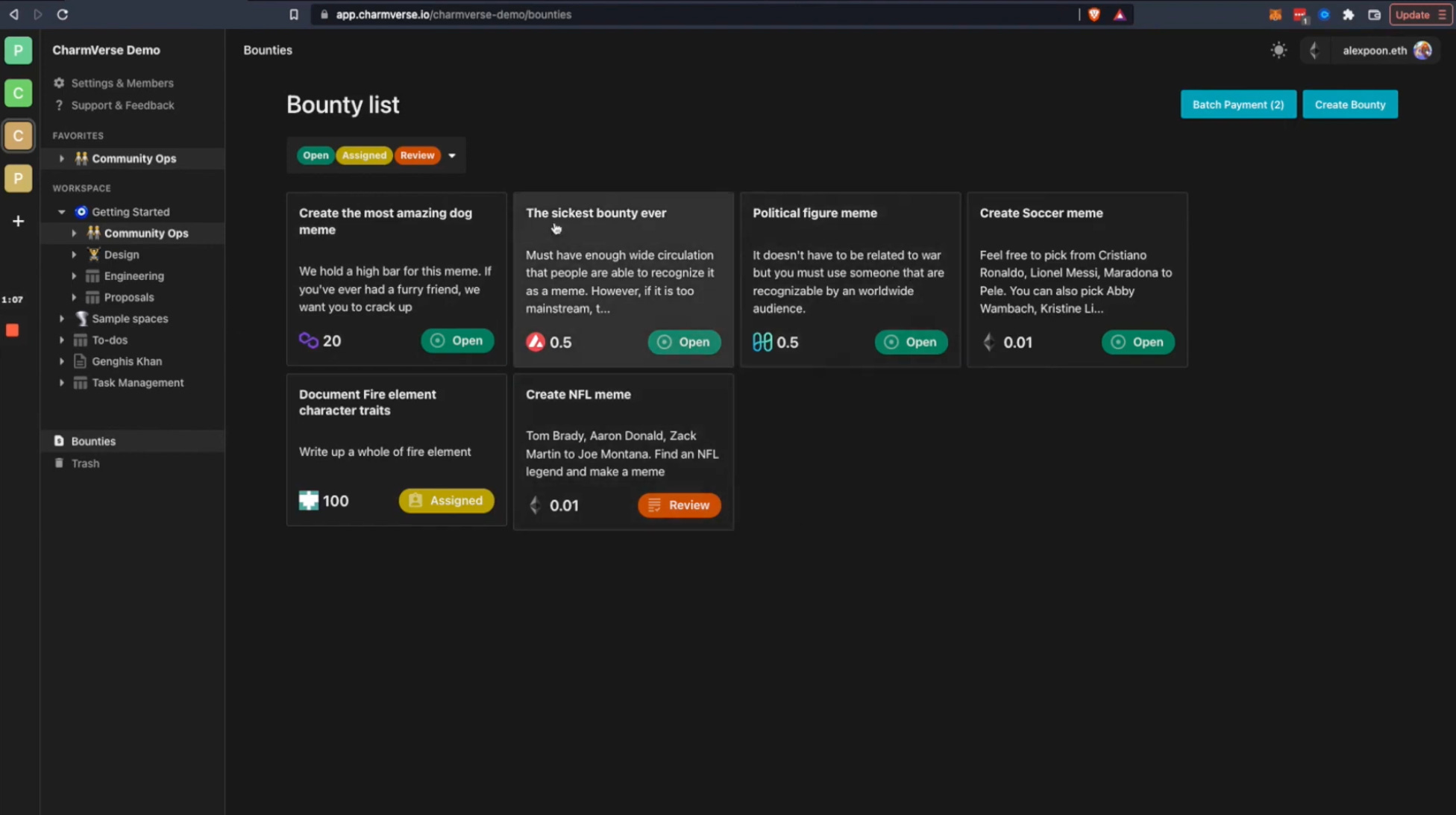This screenshot has width=1456, height=815.
Task: Open Bounties in the sidebar
Action: click(x=93, y=441)
